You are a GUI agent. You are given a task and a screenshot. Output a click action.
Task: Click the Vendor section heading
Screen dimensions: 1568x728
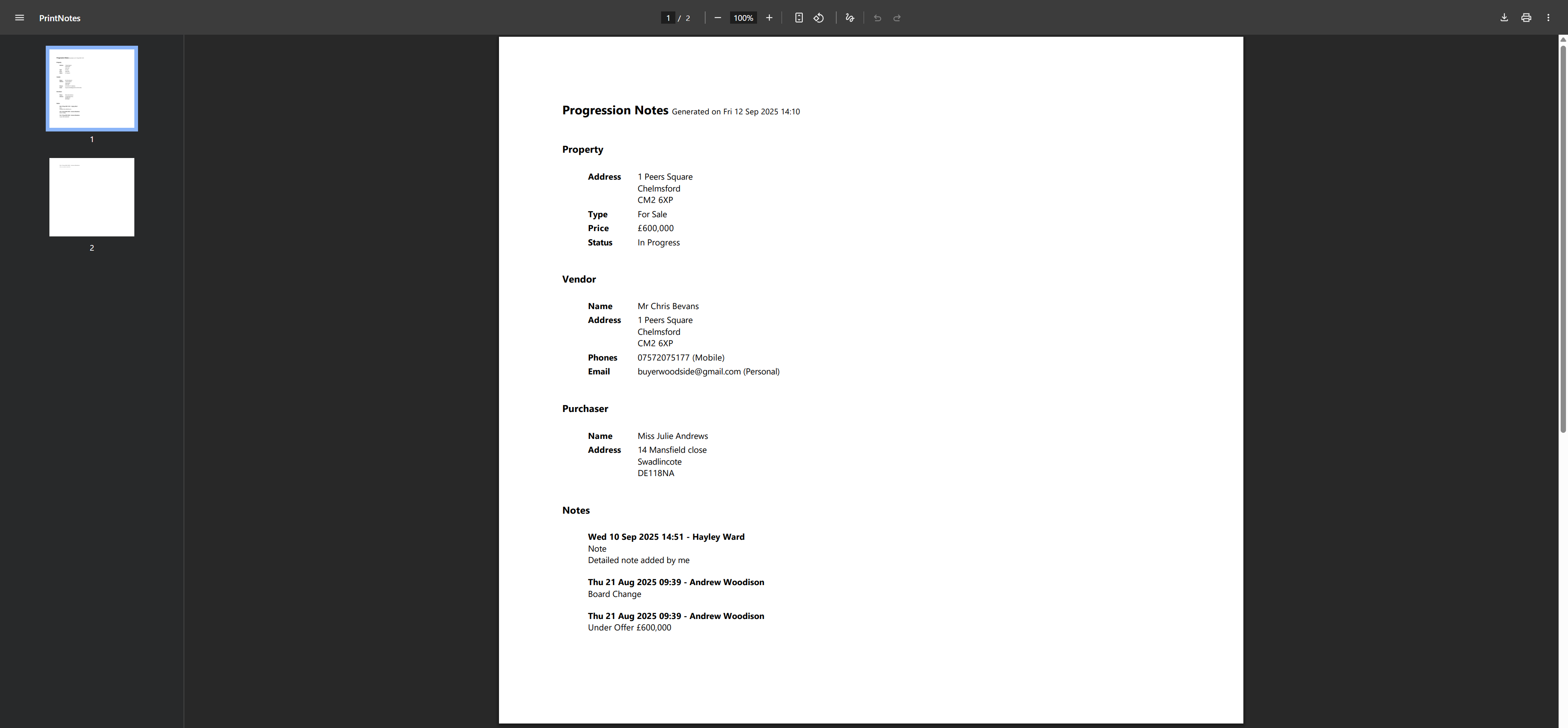pos(579,279)
